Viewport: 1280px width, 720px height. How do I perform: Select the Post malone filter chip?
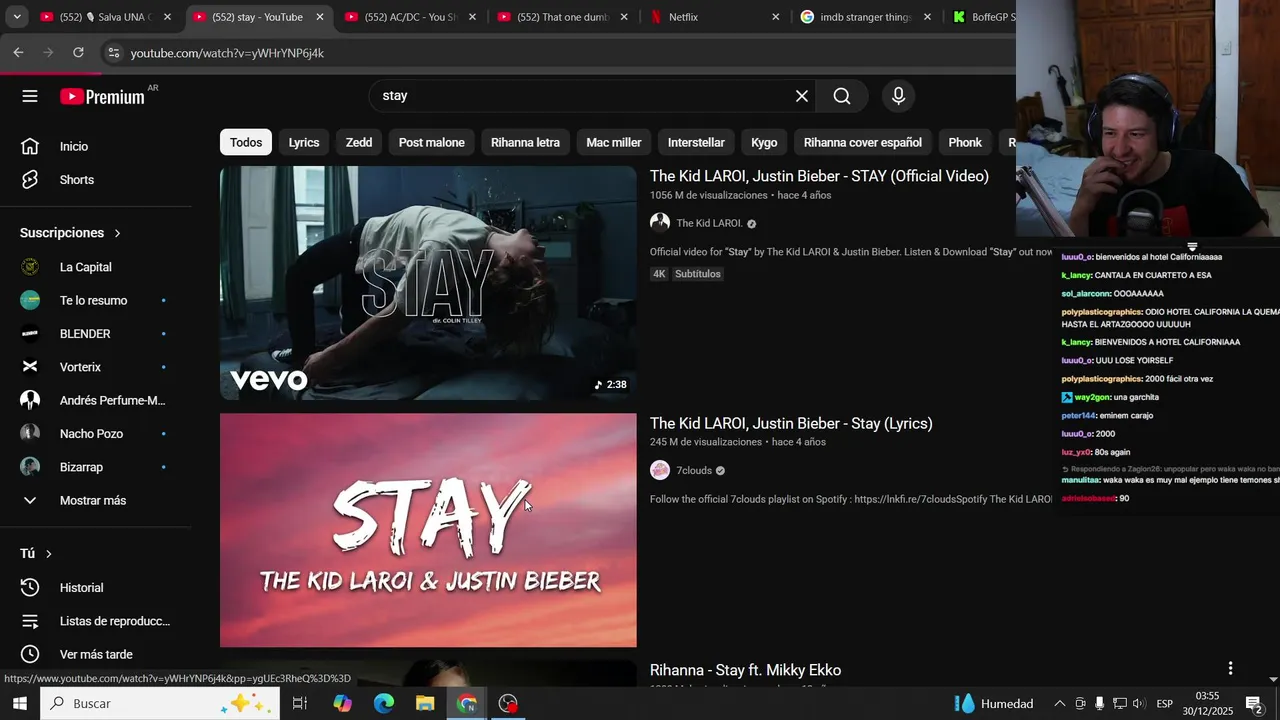[x=432, y=142]
